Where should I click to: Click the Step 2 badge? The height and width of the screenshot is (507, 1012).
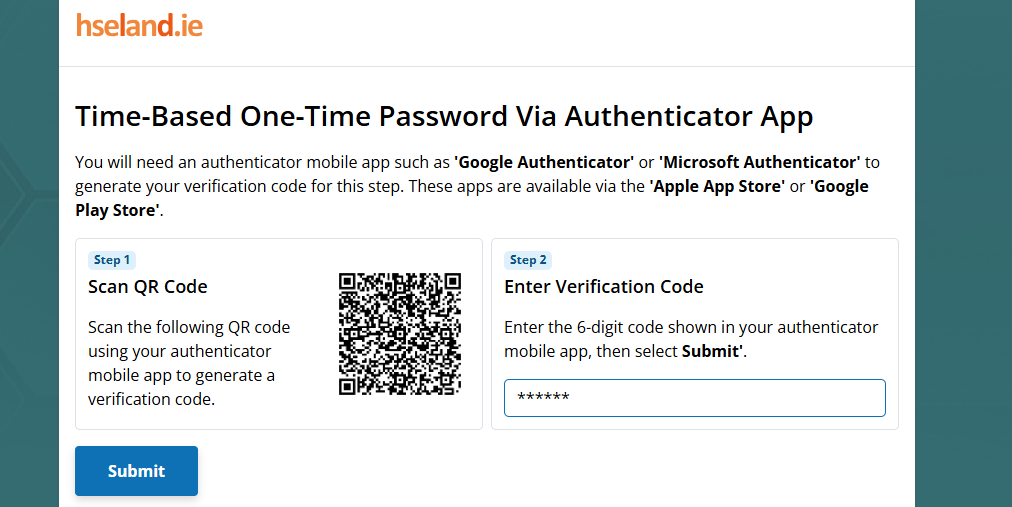coord(528,260)
